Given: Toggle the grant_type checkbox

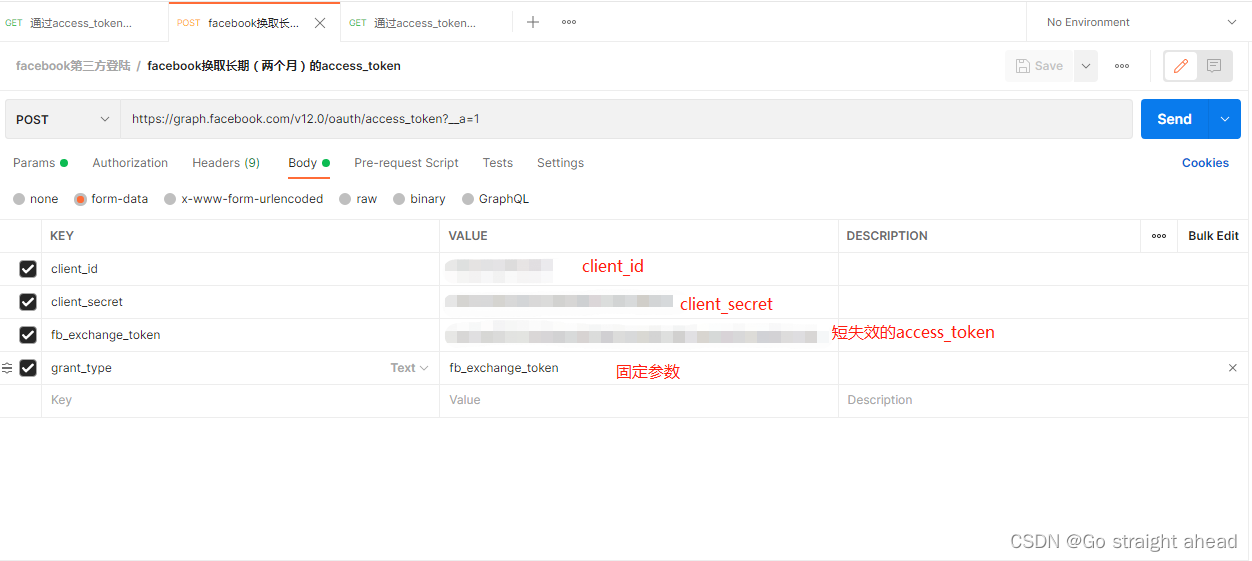Looking at the screenshot, I should (x=28, y=368).
